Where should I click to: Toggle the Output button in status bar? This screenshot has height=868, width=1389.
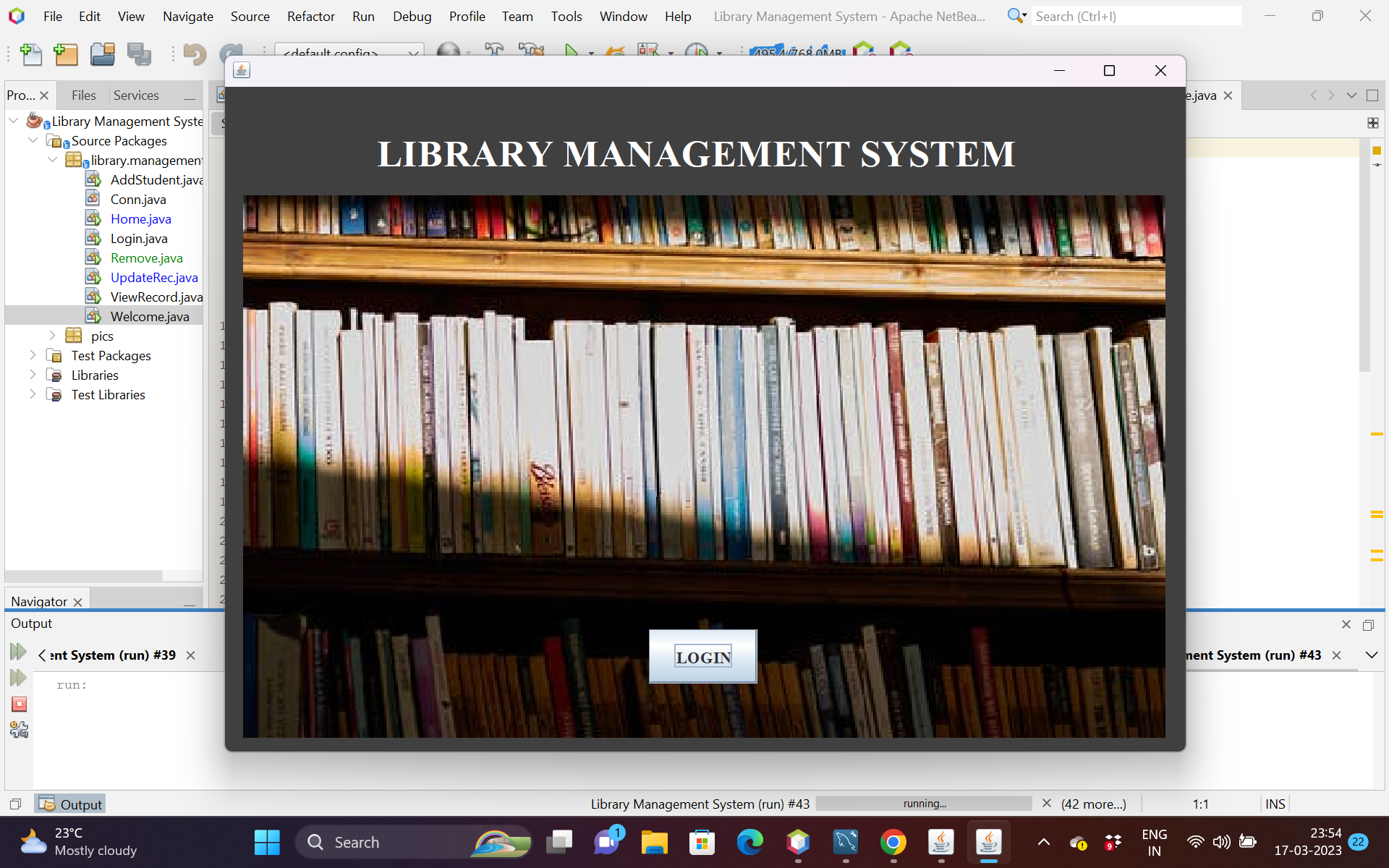[x=71, y=804]
